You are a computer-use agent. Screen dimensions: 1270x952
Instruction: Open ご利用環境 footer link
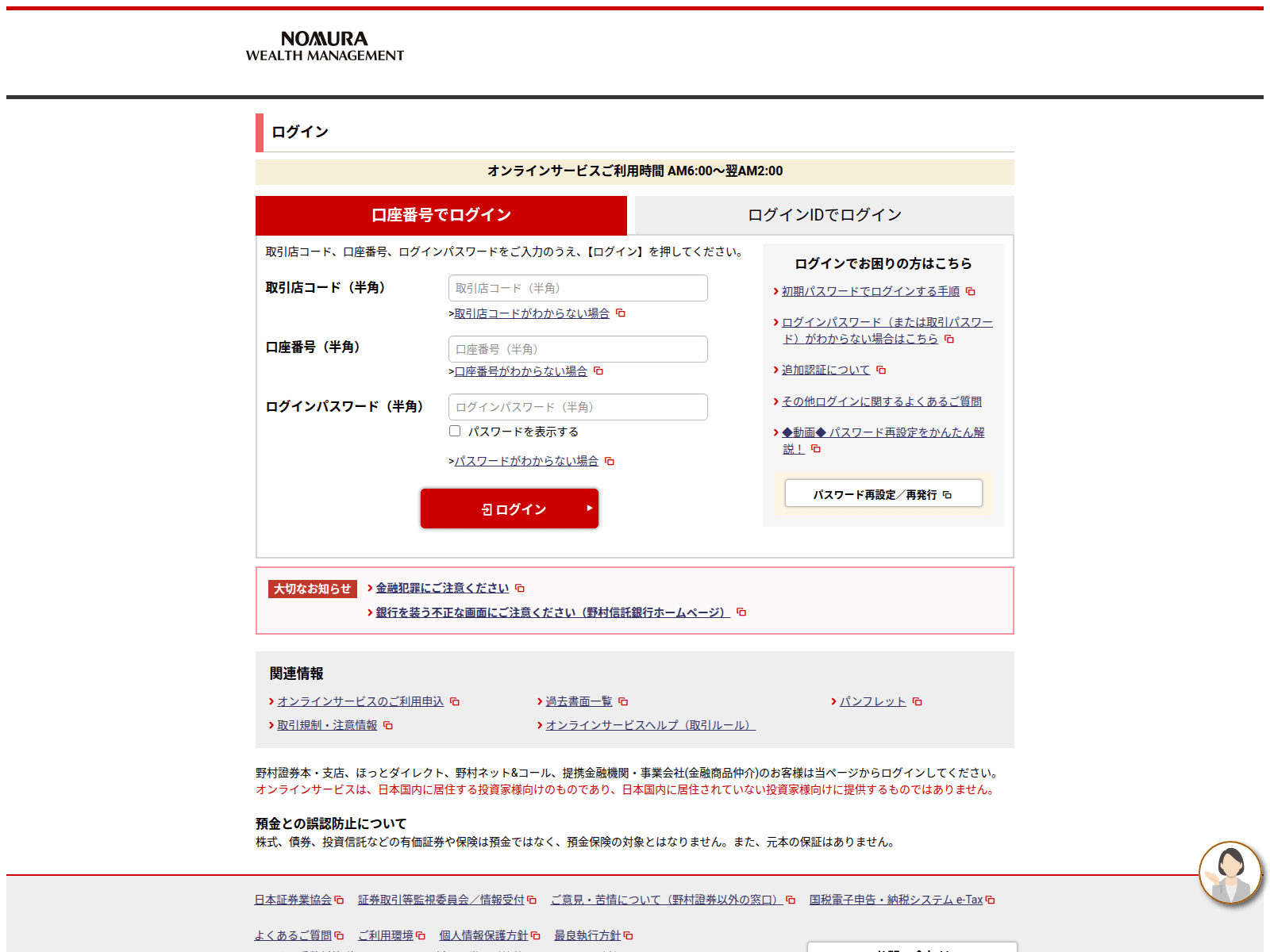386,935
